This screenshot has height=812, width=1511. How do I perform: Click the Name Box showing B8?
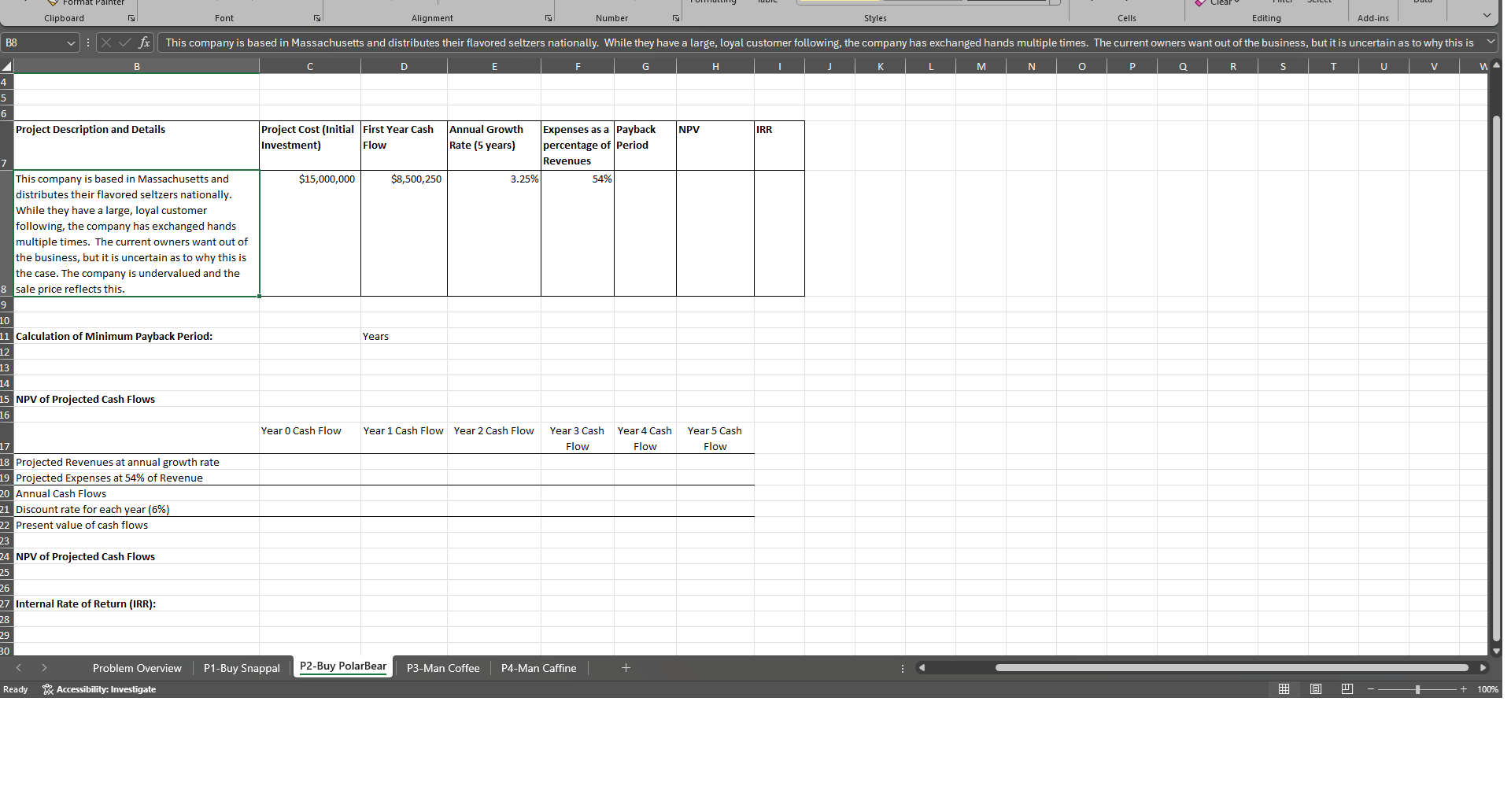(34, 43)
